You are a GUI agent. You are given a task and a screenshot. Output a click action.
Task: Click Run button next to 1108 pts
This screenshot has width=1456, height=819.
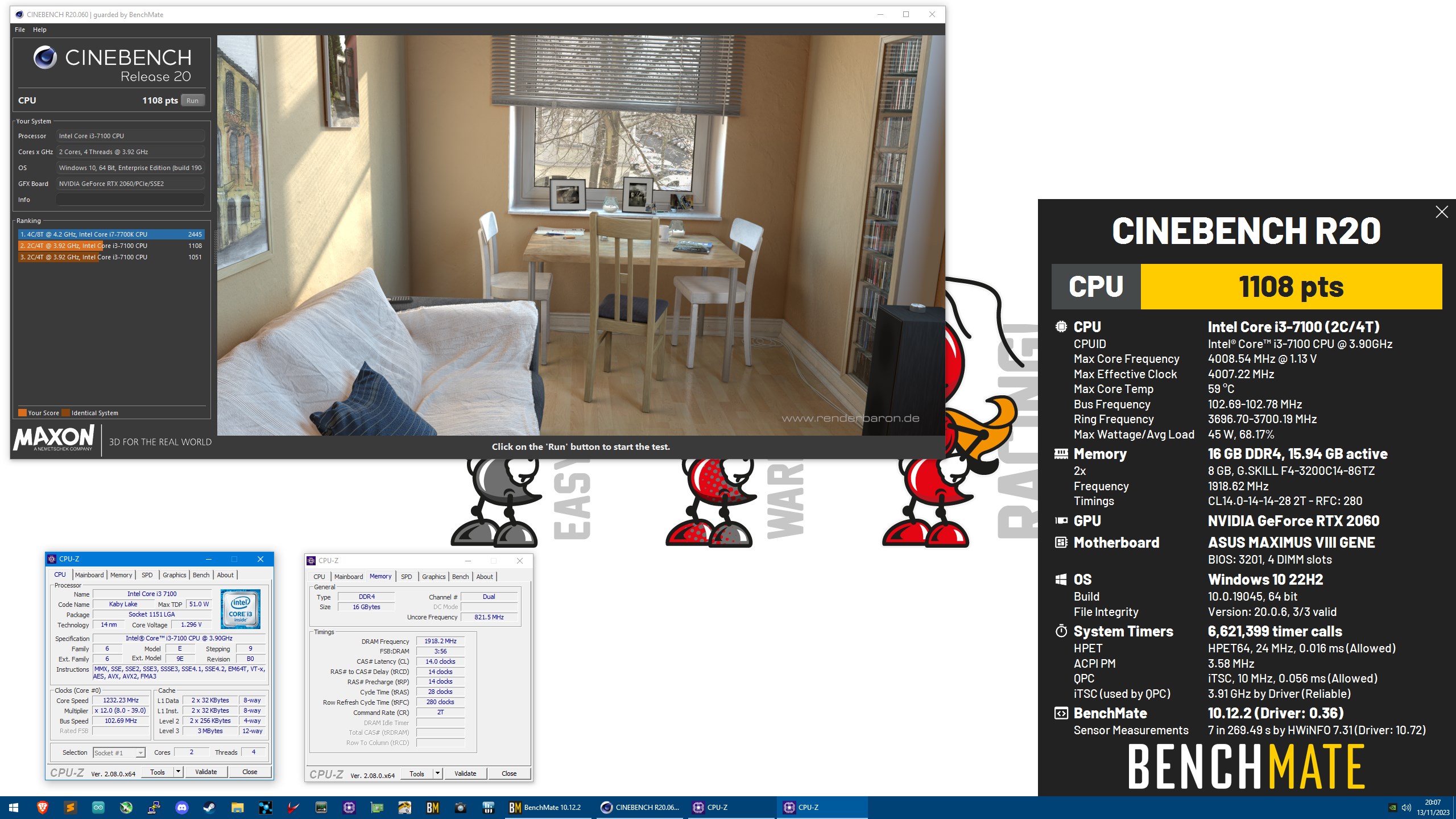(193, 101)
